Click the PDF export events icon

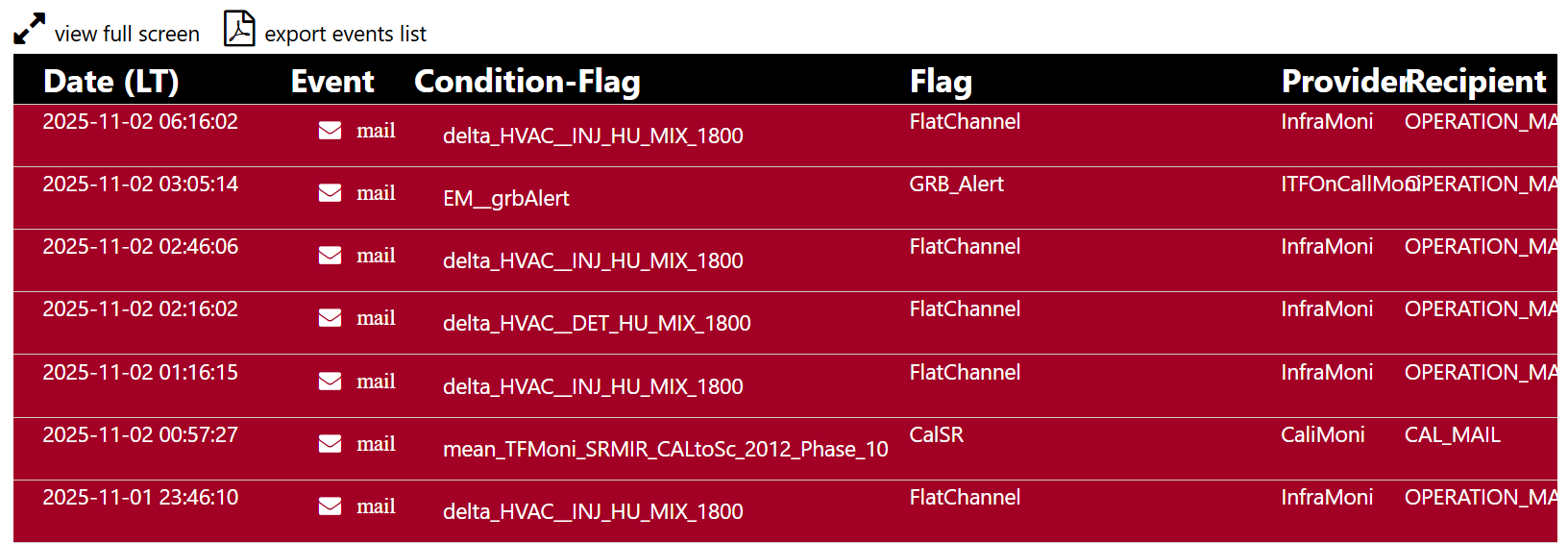[239, 29]
